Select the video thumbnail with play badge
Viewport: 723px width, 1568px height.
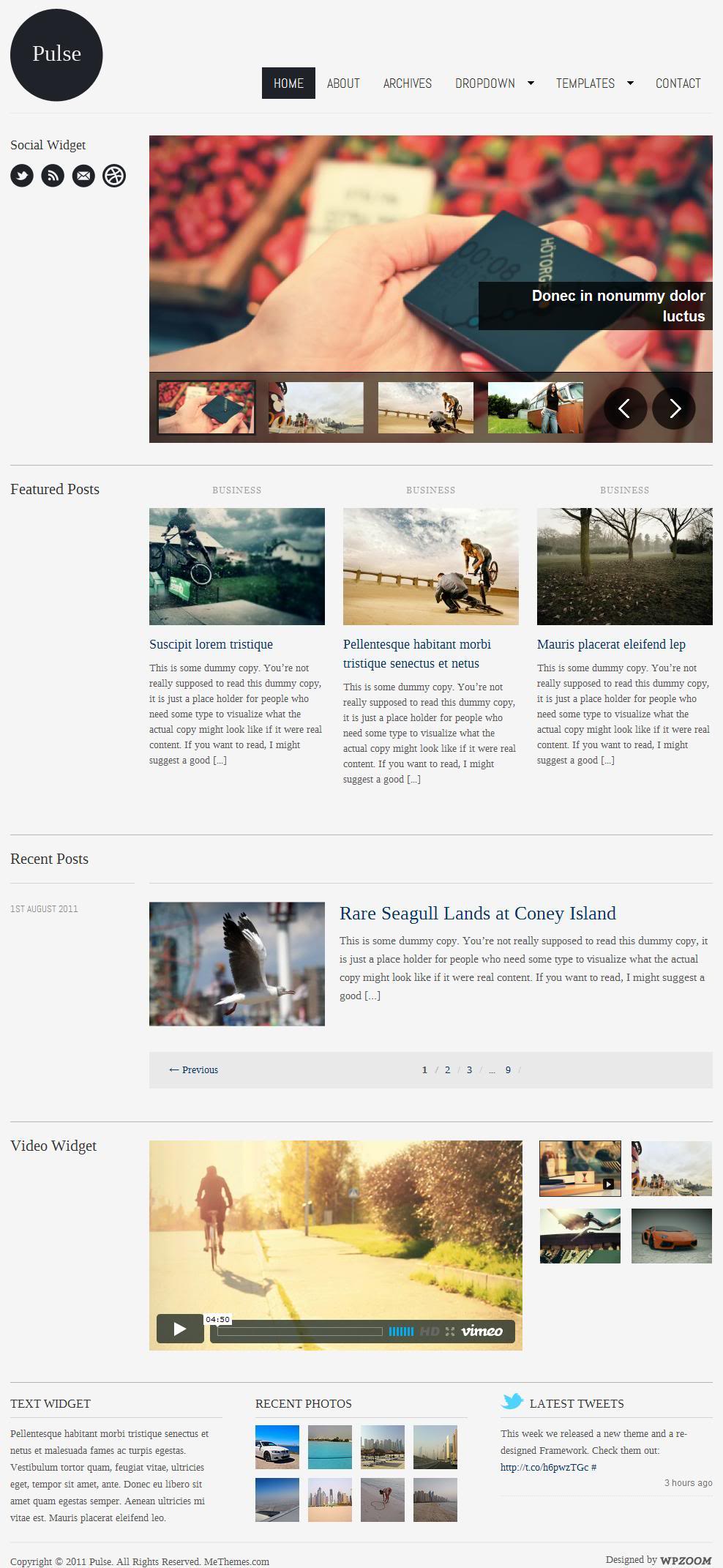pyautogui.click(x=580, y=1168)
